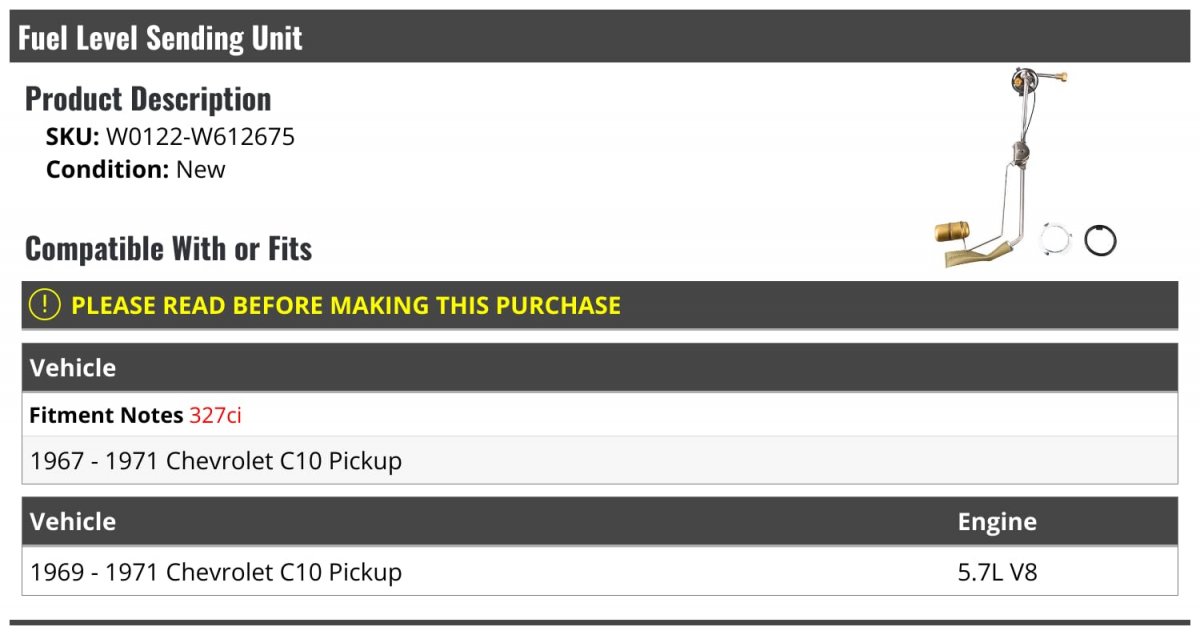Click the Compatible With or Fits heading
The image size is (1200, 635).
click(x=169, y=249)
